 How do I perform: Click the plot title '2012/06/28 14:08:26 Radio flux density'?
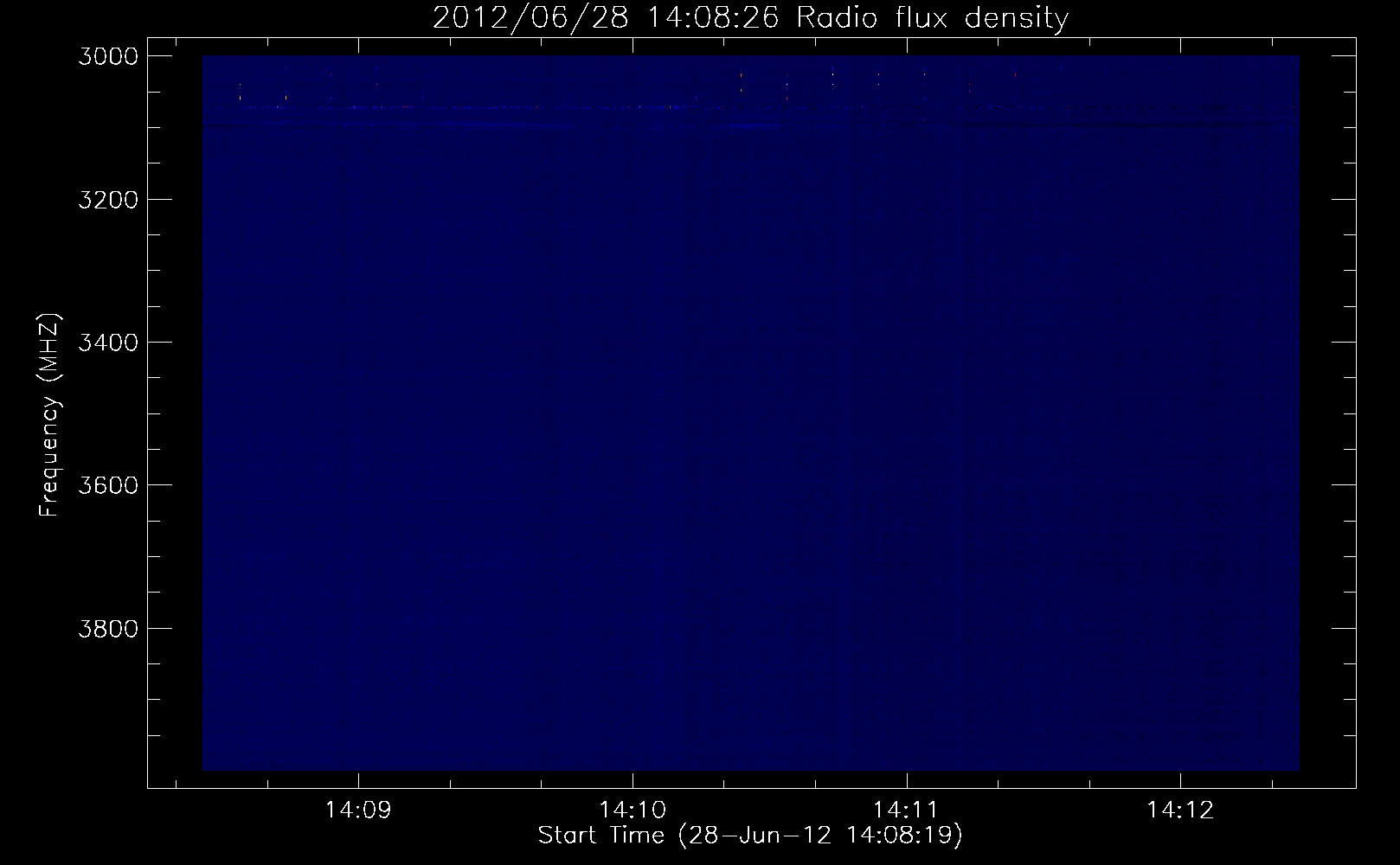click(x=750, y=17)
